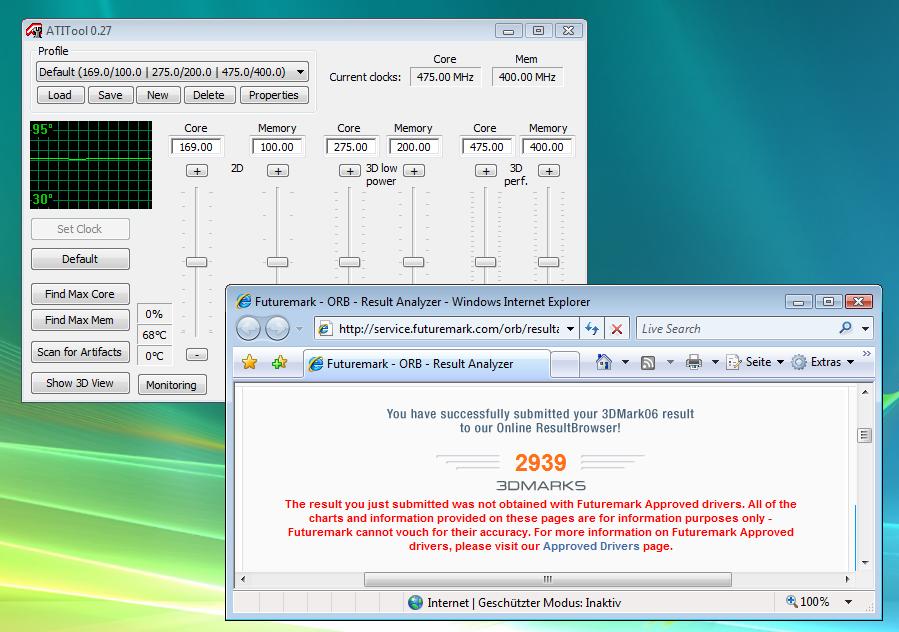Click the red Stop loading icon
The height and width of the screenshot is (632, 899).
pos(617,329)
